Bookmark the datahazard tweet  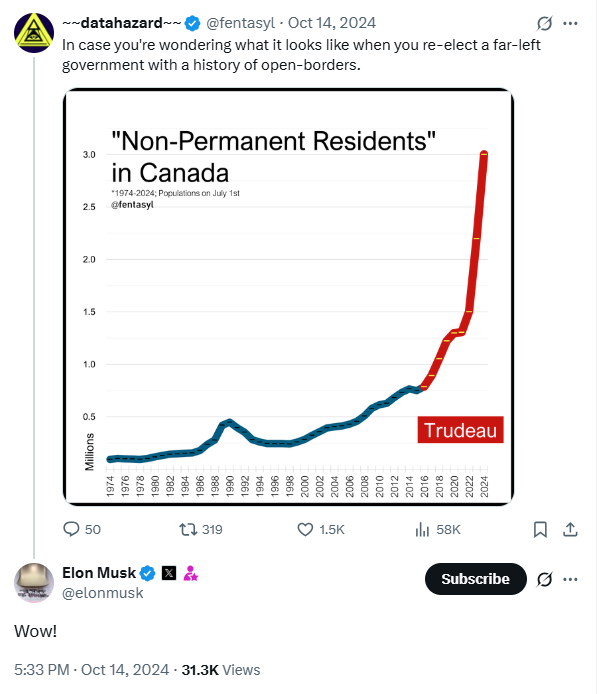[x=540, y=529]
